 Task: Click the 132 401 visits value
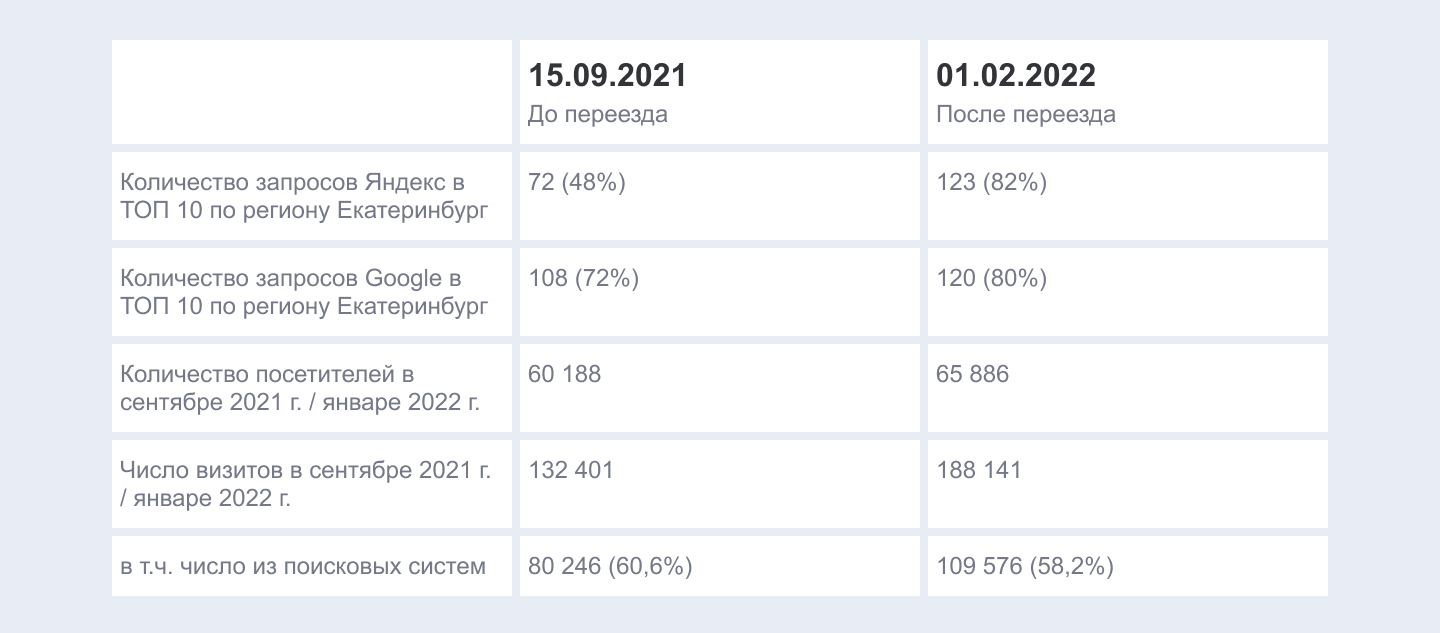pyautogui.click(x=570, y=471)
